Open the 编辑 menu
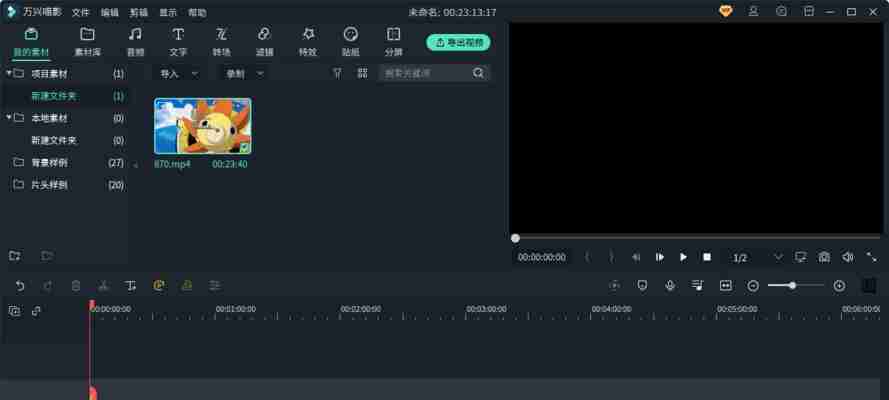The image size is (889, 400). pyautogui.click(x=110, y=12)
